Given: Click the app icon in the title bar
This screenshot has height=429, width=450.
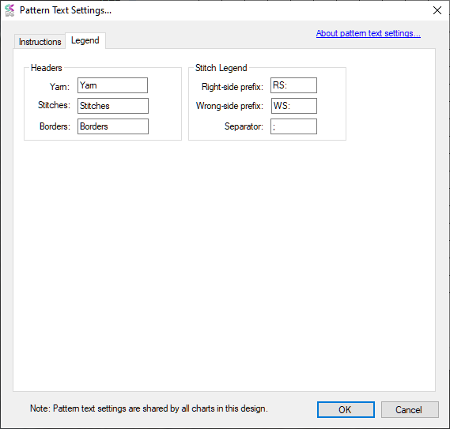Looking at the screenshot, I should click(x=10, y=10).
